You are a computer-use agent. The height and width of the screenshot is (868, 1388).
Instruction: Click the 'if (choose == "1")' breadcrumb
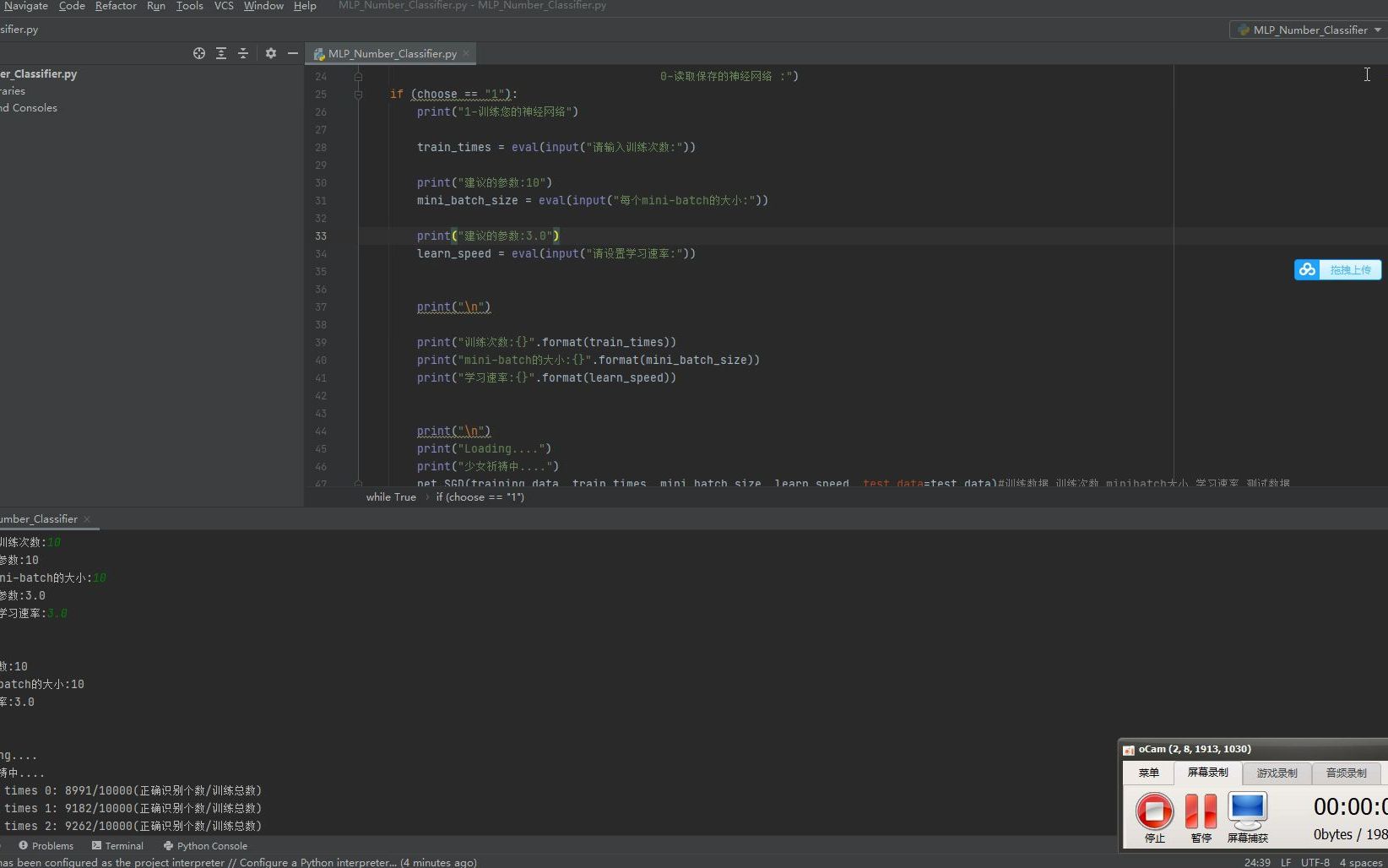pyautogui.click(x=479, y=497)
